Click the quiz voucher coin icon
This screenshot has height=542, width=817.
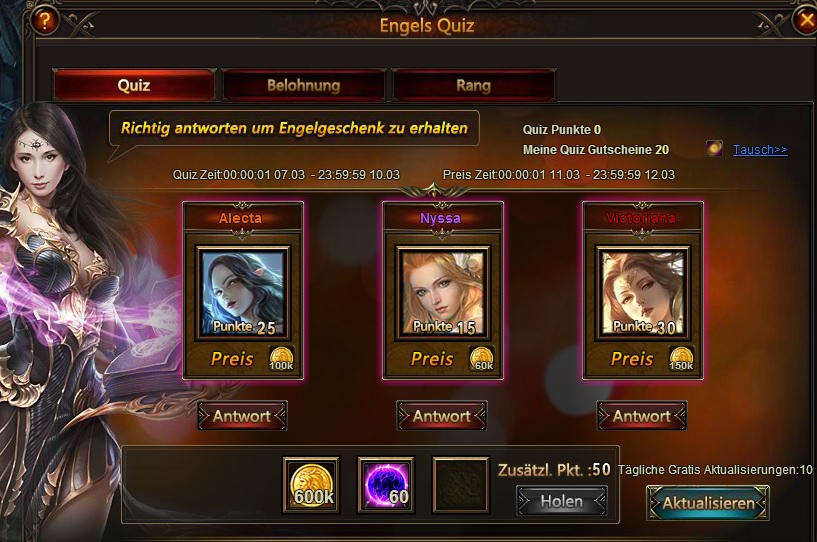pyautogui.click(x=714, y=149)
